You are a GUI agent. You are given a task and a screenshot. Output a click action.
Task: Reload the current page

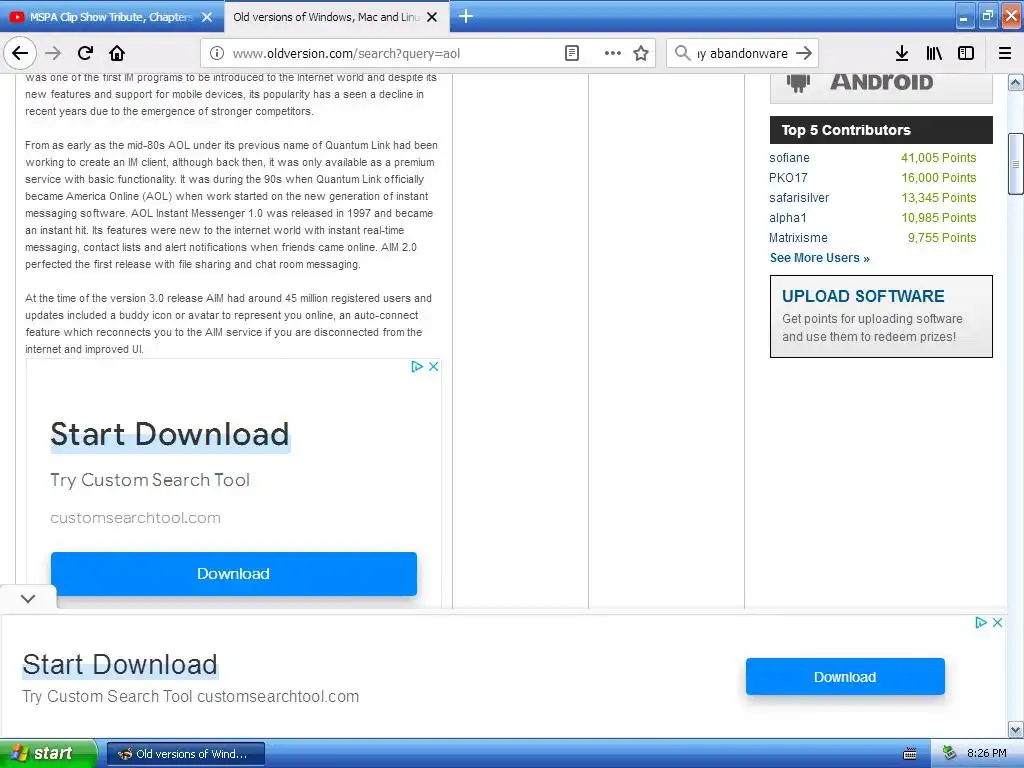(85, 53)
